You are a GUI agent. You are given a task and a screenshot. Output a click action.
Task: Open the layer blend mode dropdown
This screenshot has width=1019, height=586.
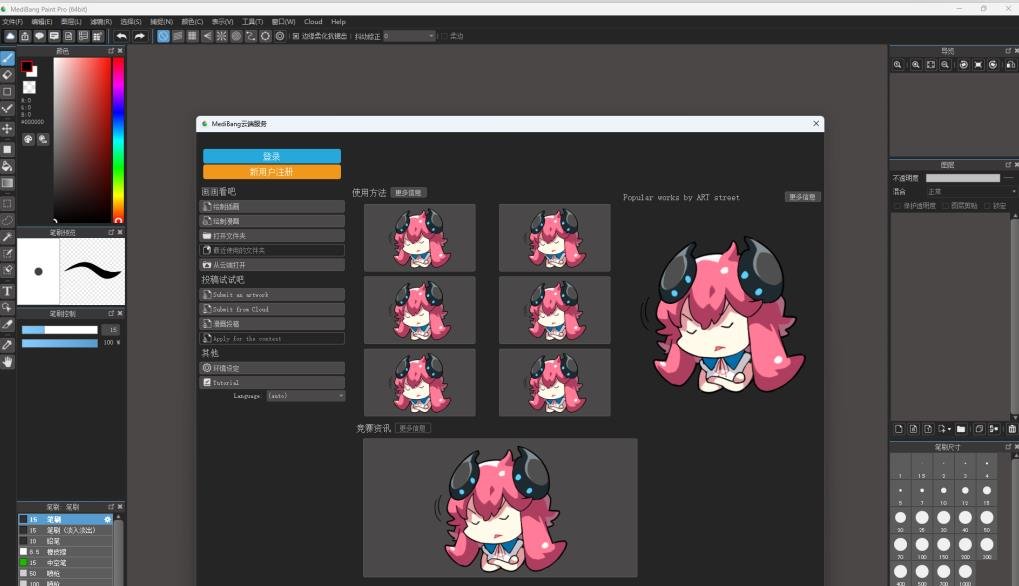tap(970, 192)
